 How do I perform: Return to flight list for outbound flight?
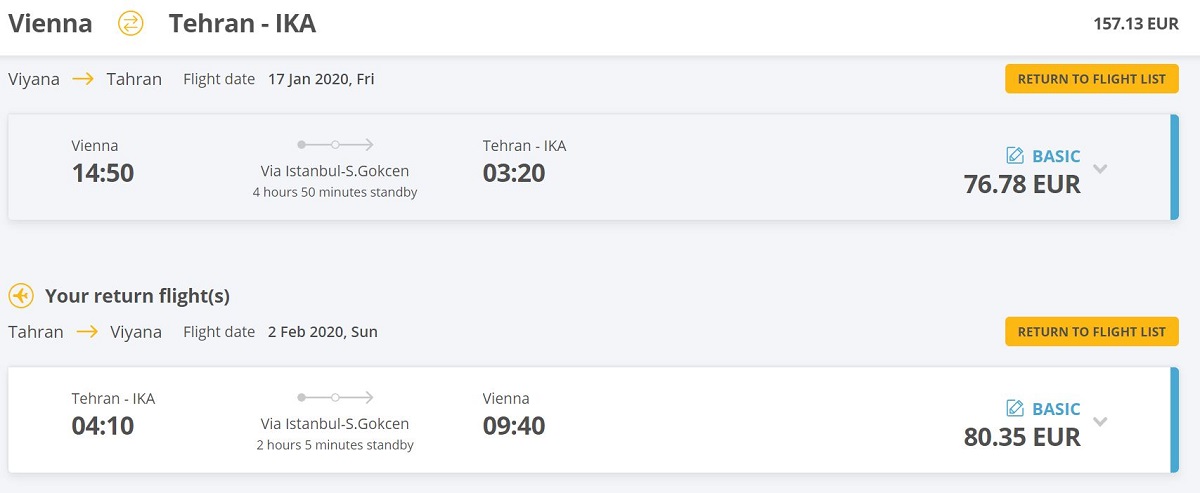1092,79
